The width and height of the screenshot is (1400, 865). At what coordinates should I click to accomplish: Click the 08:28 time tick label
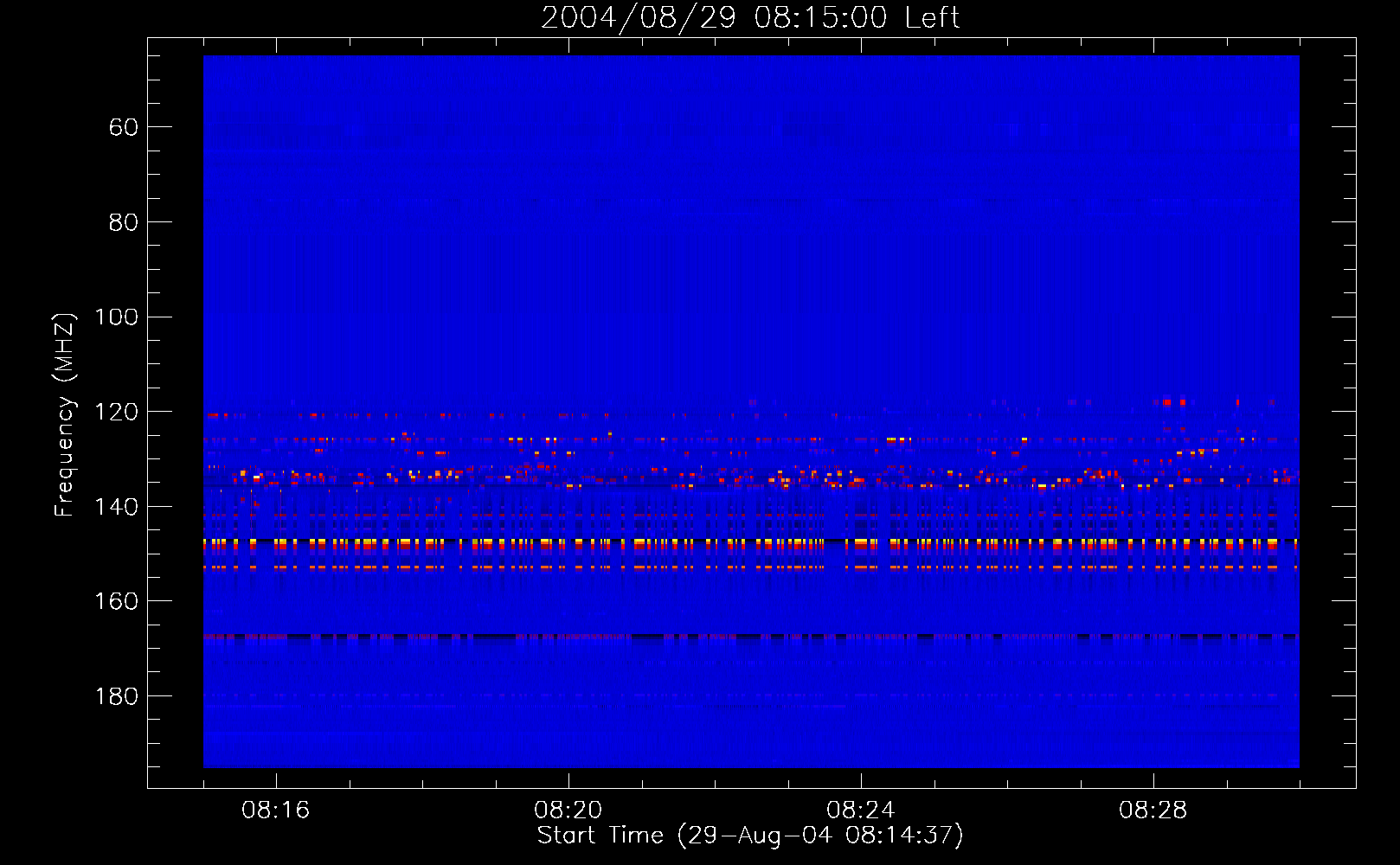tap(1153, 811)
